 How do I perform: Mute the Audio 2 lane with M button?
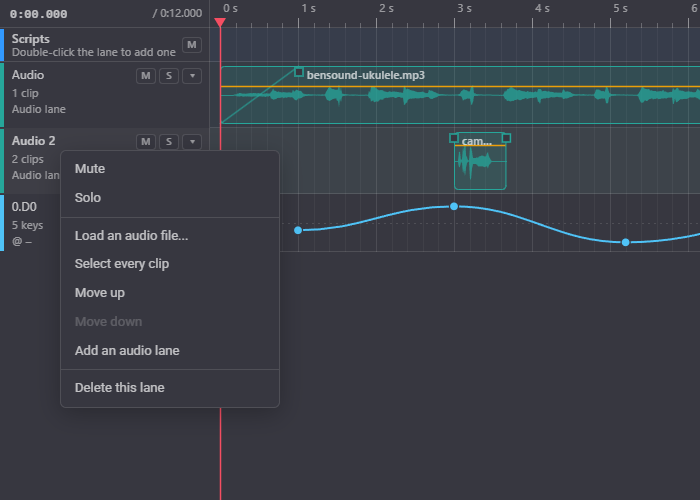pos(146,142)
